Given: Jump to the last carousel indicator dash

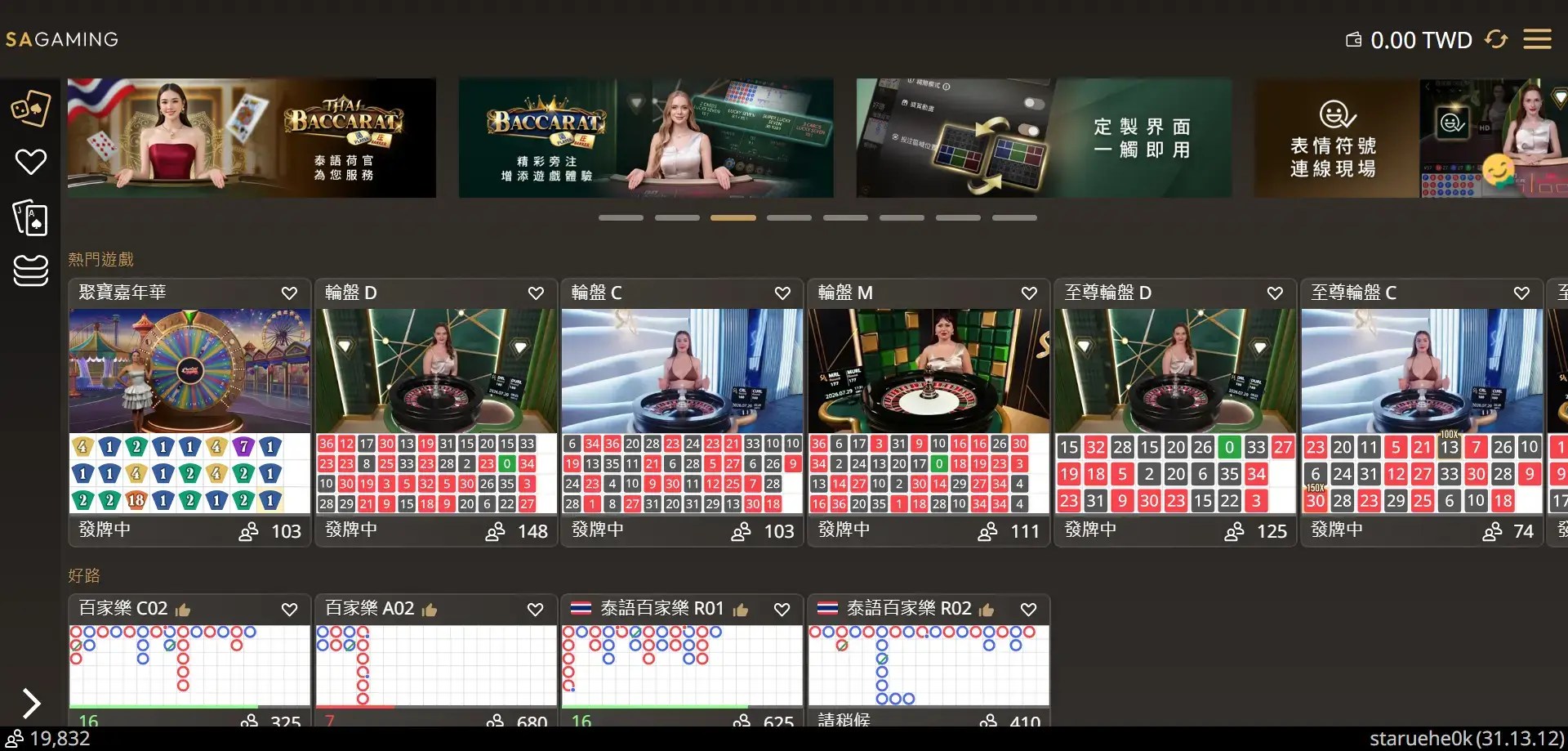Looking at the screenshot, I should pos(1014,218).
